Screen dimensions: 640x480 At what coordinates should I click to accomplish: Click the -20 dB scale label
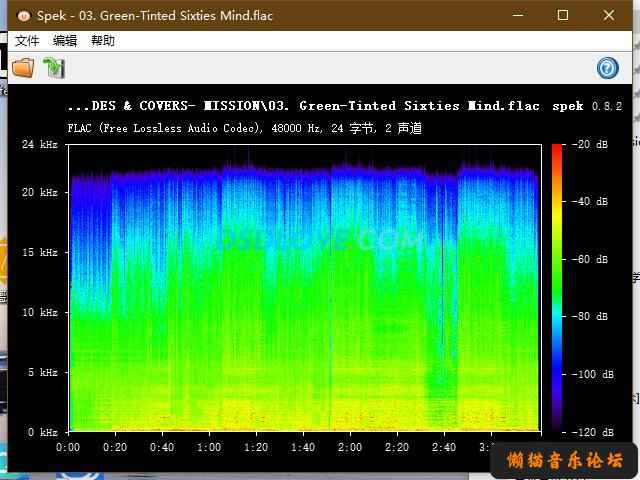click(x=590, y=144)
